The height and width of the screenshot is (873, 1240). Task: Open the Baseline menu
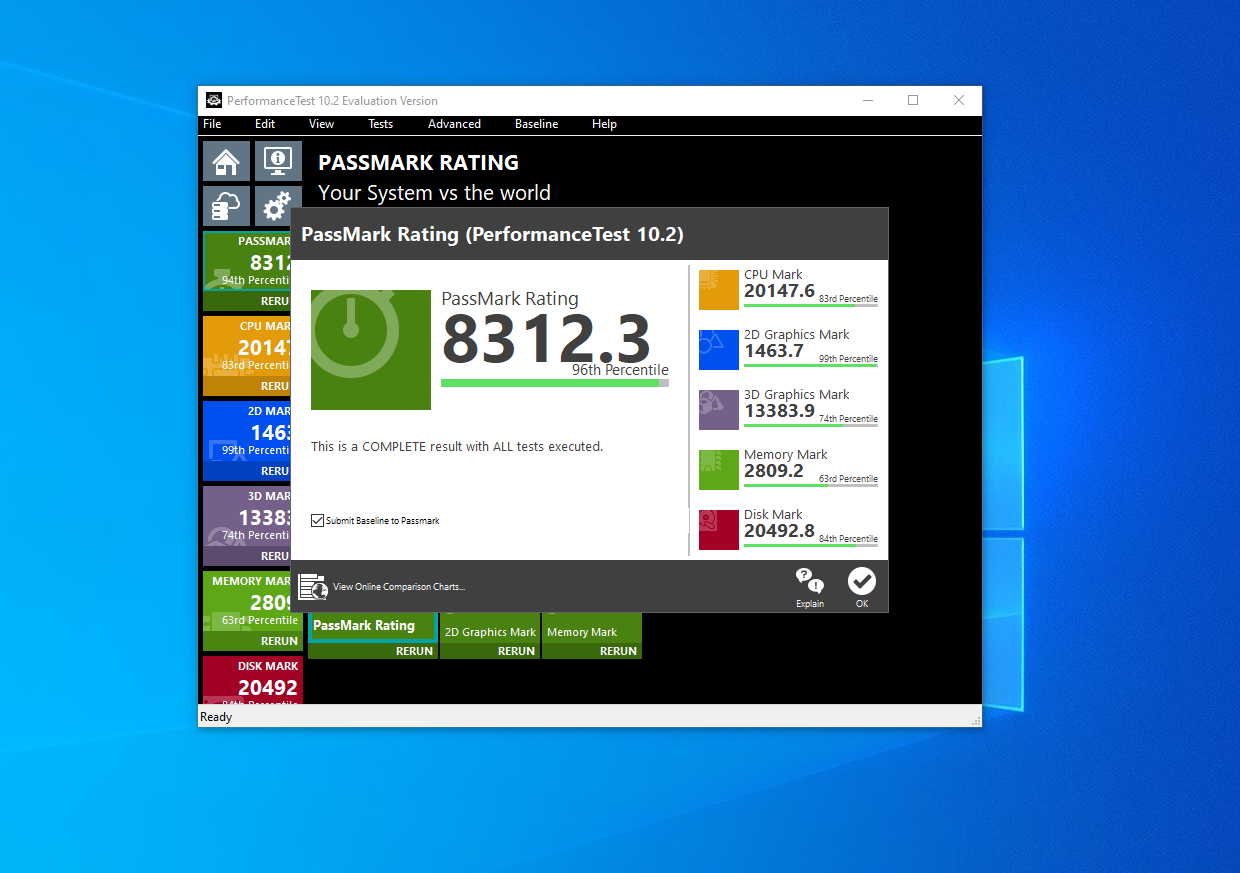coord(537,124)
